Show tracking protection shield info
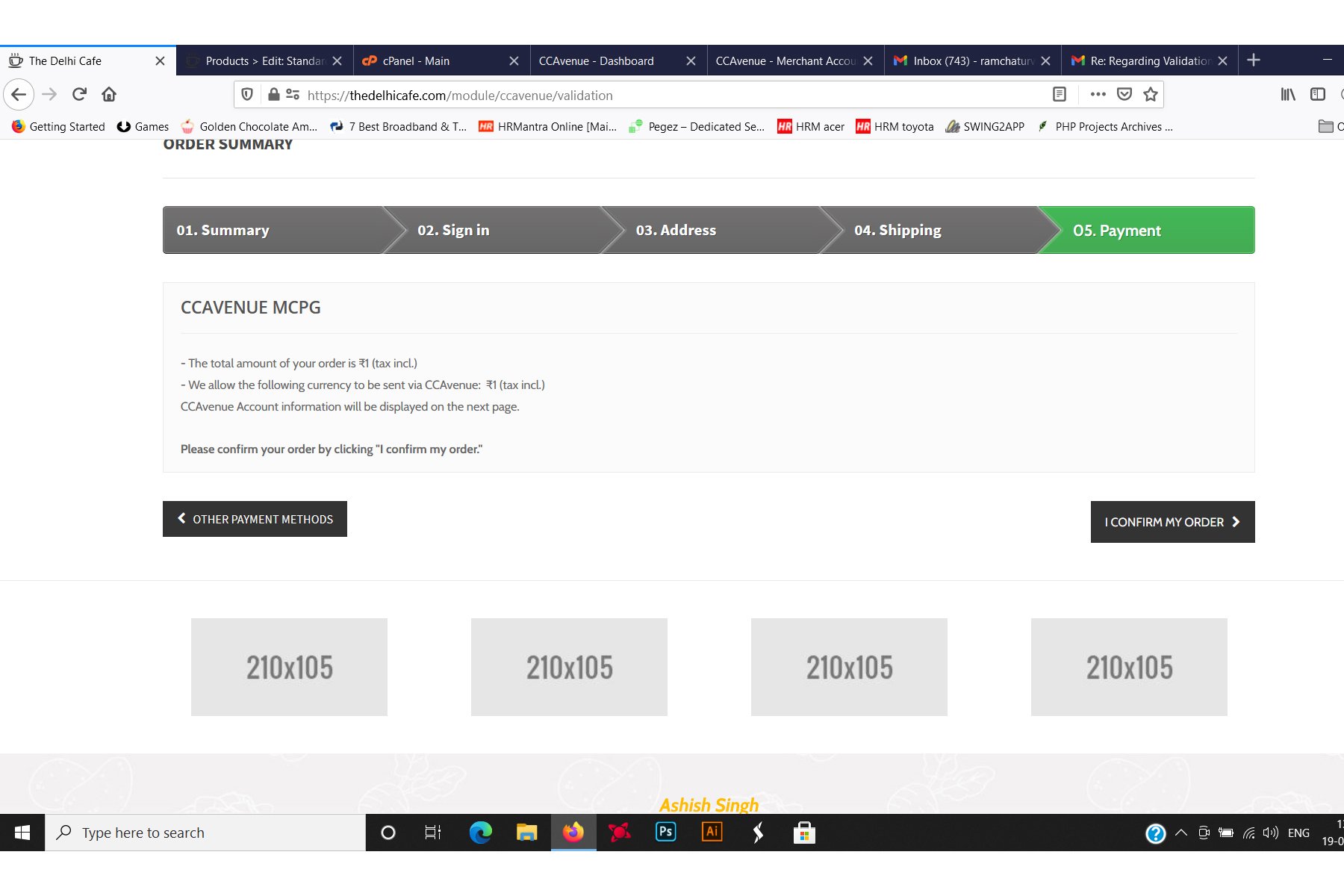Viewport: 1344px width, 896px height. (247, 94)
